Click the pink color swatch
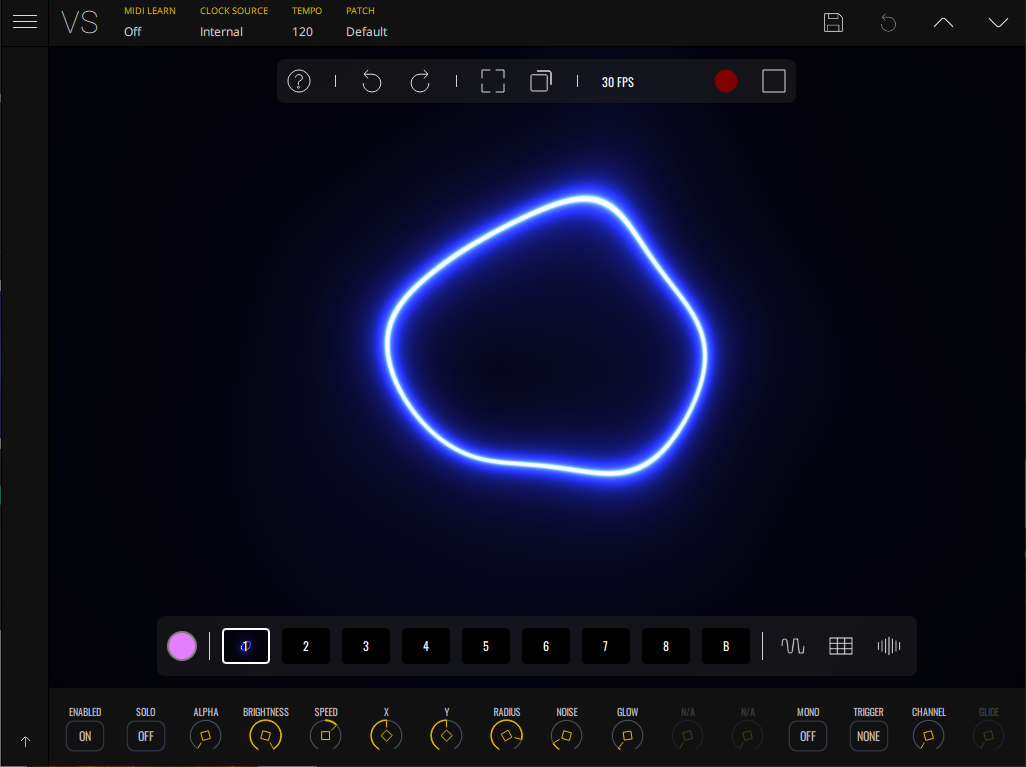 pos(182,646)
